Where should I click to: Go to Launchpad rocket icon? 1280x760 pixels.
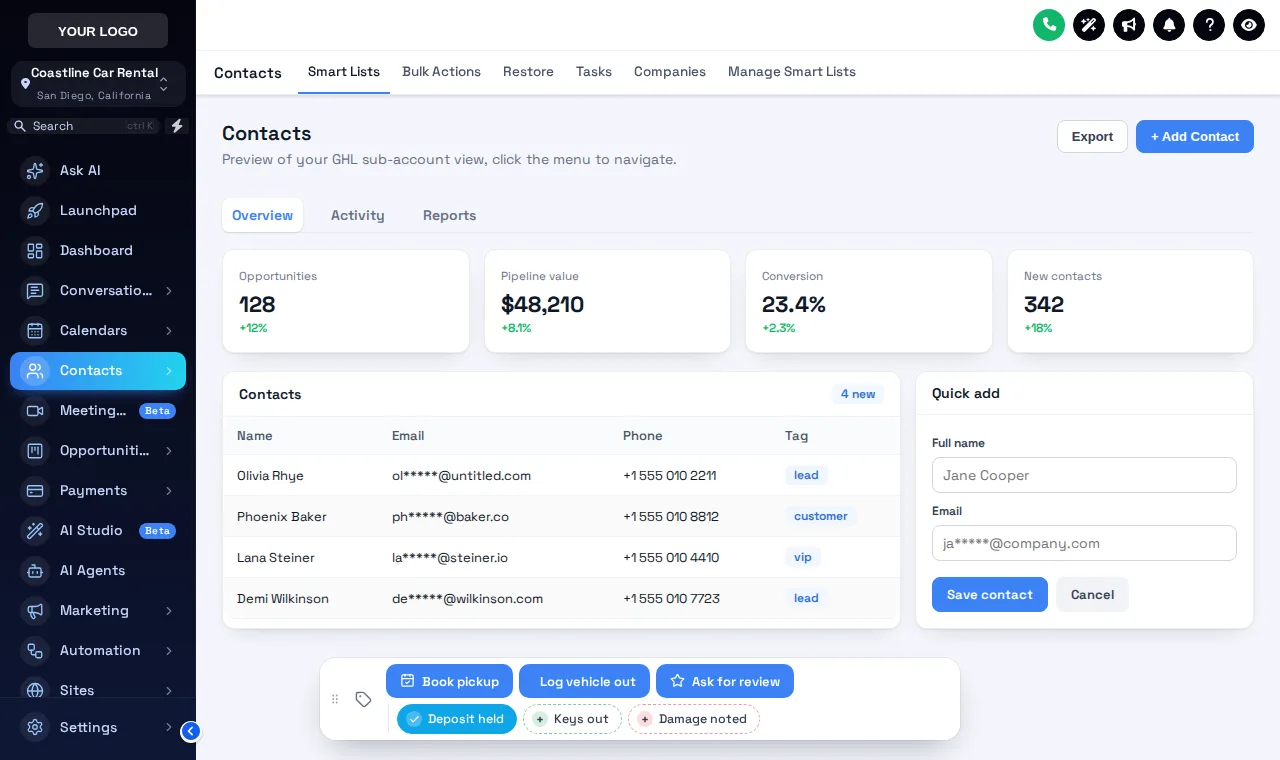click(x=35, y=211)
